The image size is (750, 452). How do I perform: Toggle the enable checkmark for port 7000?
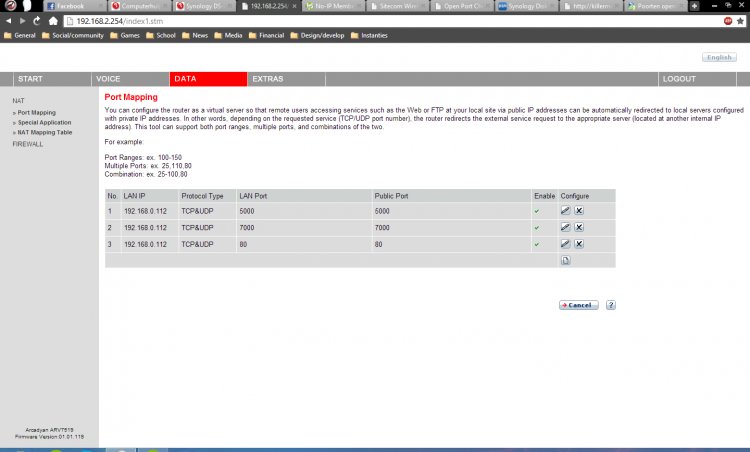537,227
